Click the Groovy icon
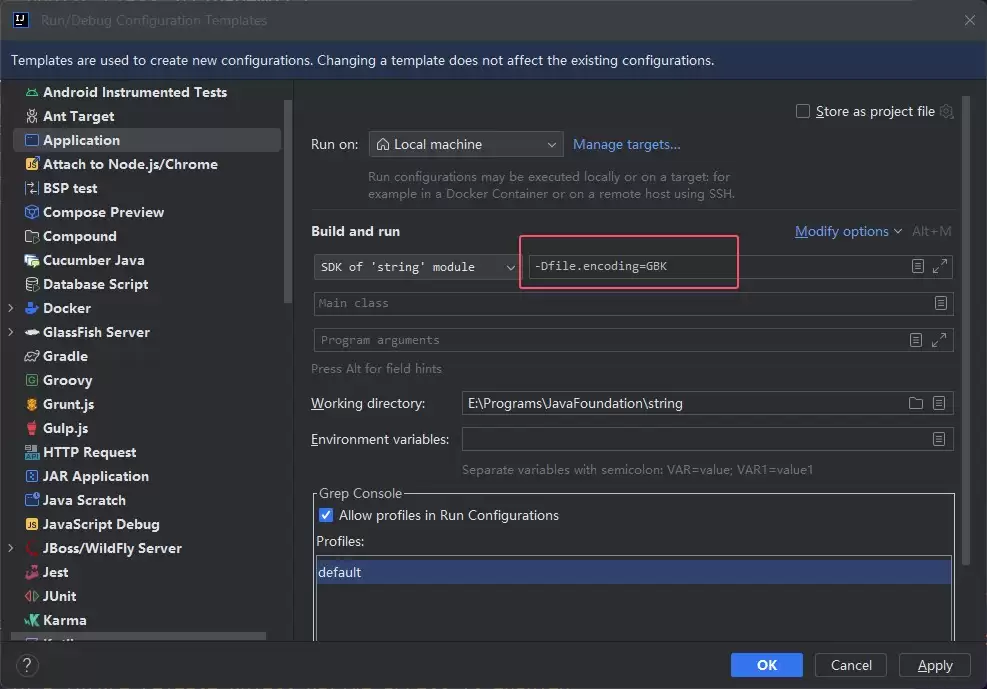The width and height of the screenshot is (987, 689). click(31, 380)
